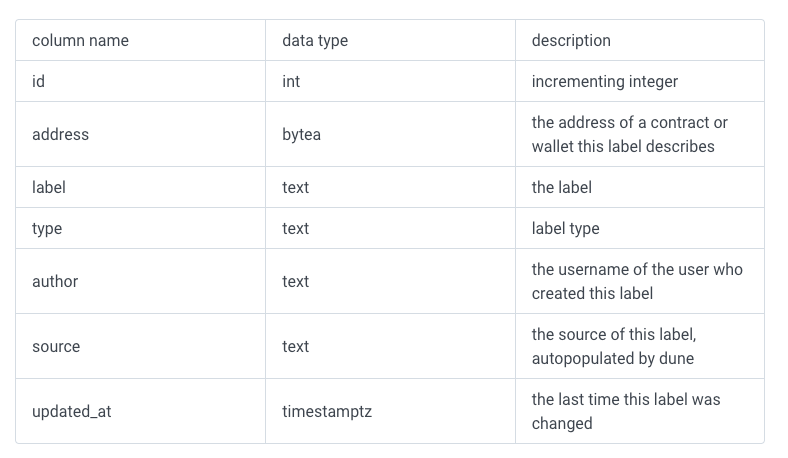Select the 'incrementing integer' description text
This screenshot has height=458, width=788.
(x=605, y=81)
